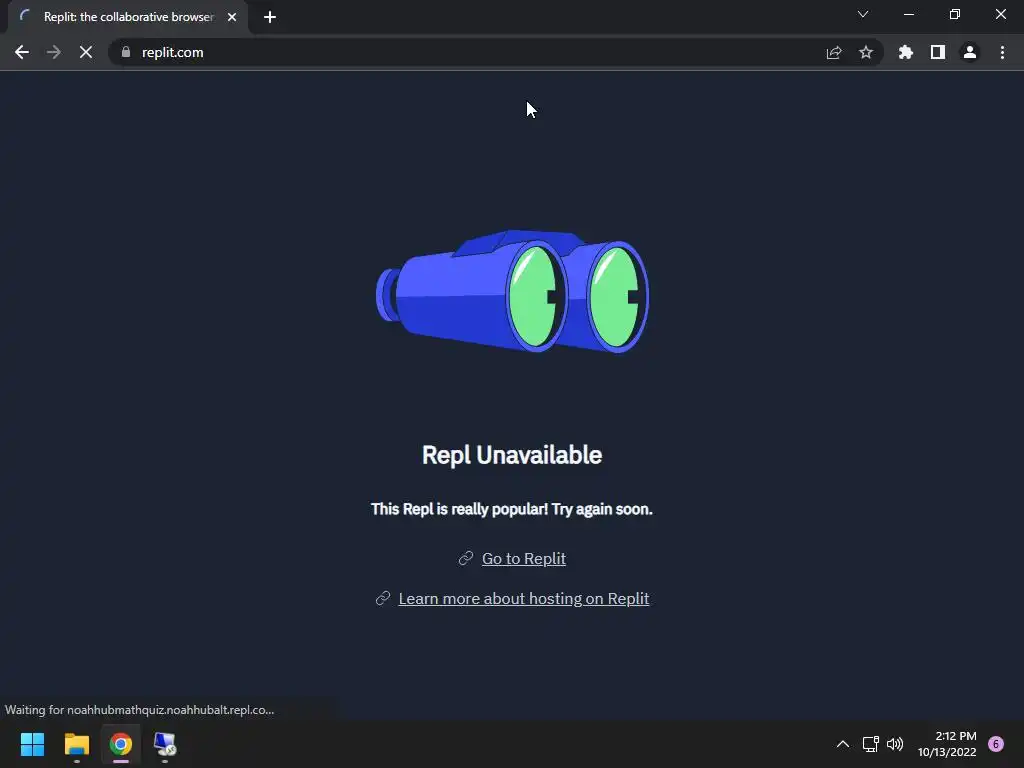Go back to the previous page

click(x=22, y=52)
